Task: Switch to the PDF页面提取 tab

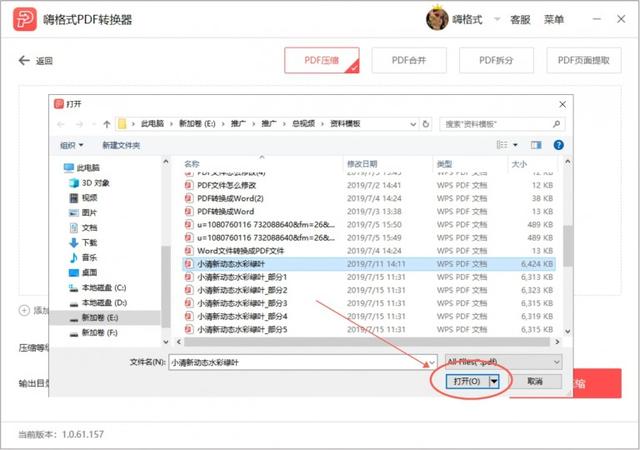Action: pyautogui.click(x=584, y=60)
